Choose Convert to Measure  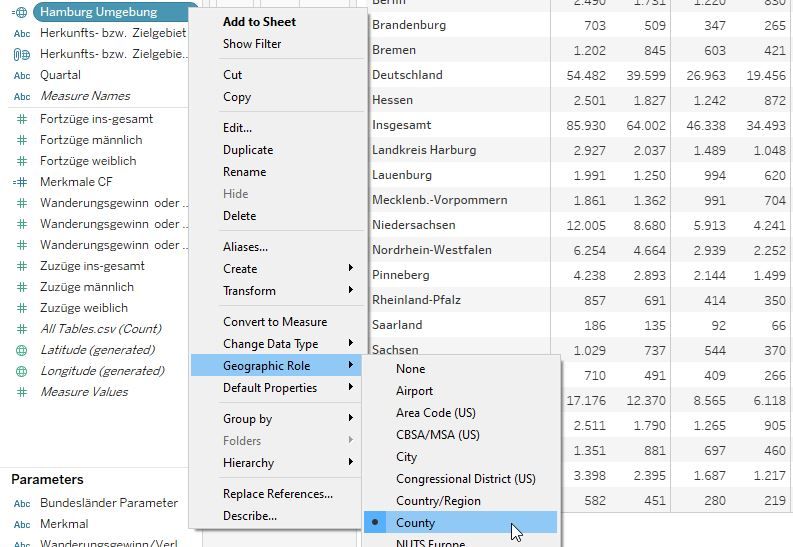(274, 322)
